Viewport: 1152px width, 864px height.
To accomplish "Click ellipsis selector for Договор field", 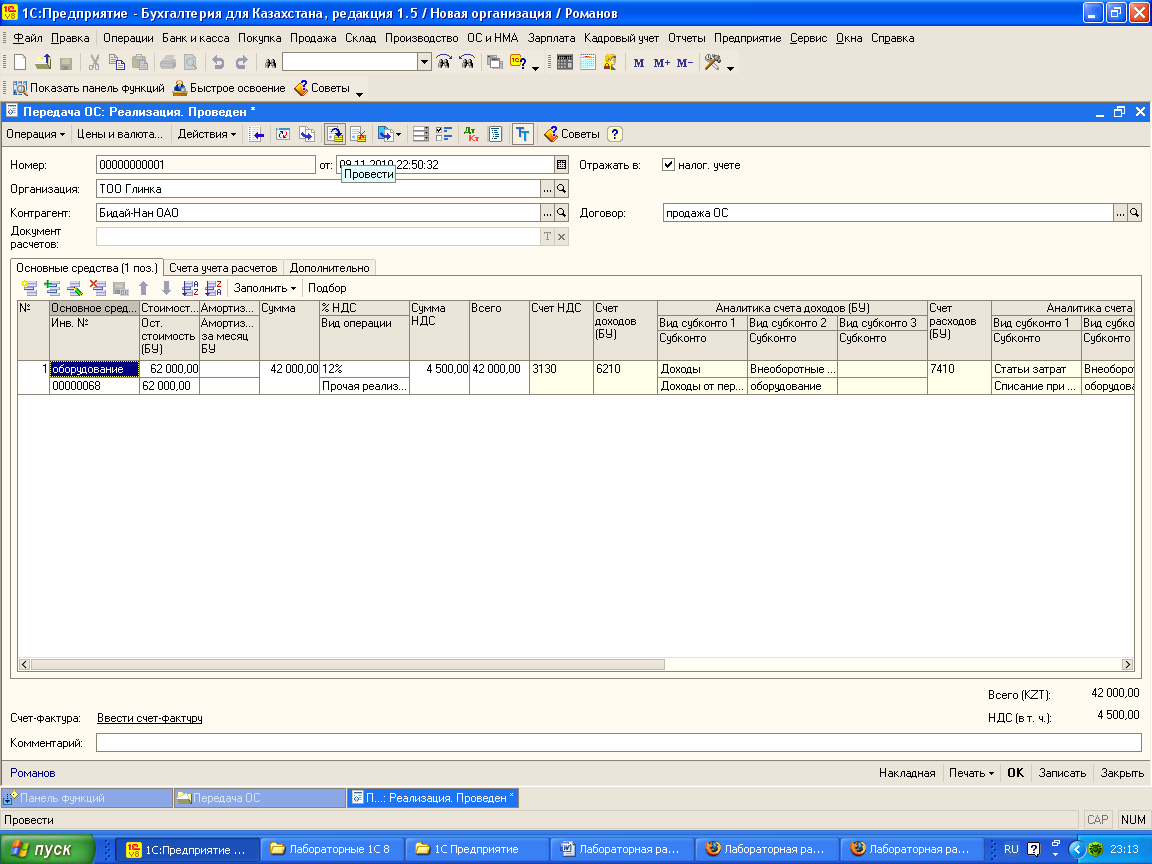I will click(1120, 213).
